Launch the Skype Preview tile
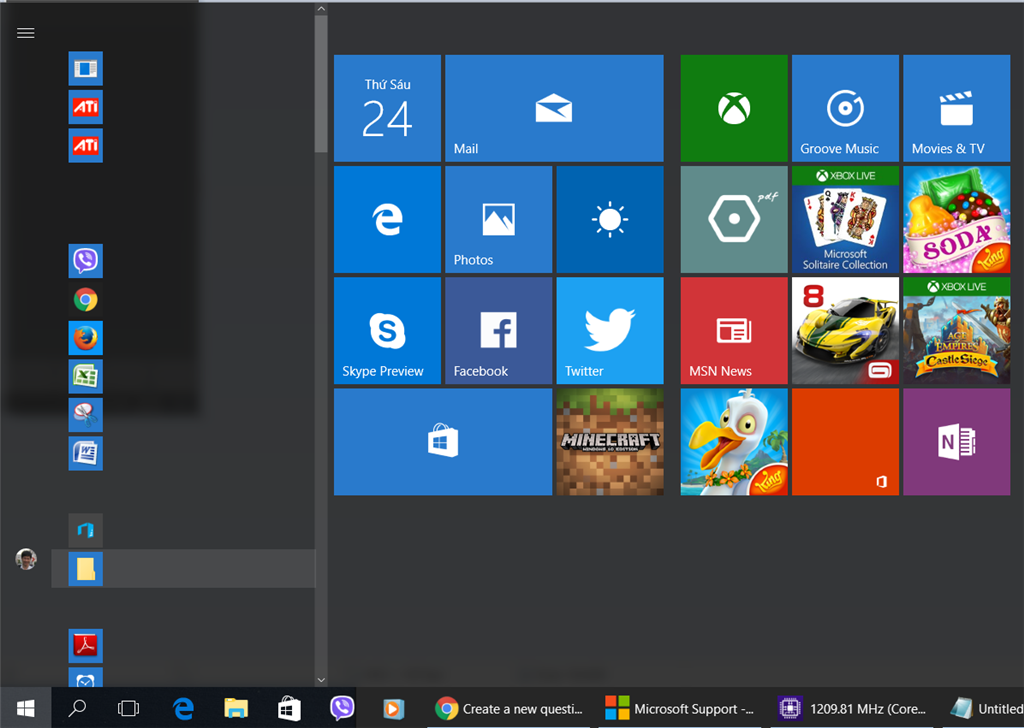Image resolution: width=1024 pixels, height=728 pixels. [387, 330]
